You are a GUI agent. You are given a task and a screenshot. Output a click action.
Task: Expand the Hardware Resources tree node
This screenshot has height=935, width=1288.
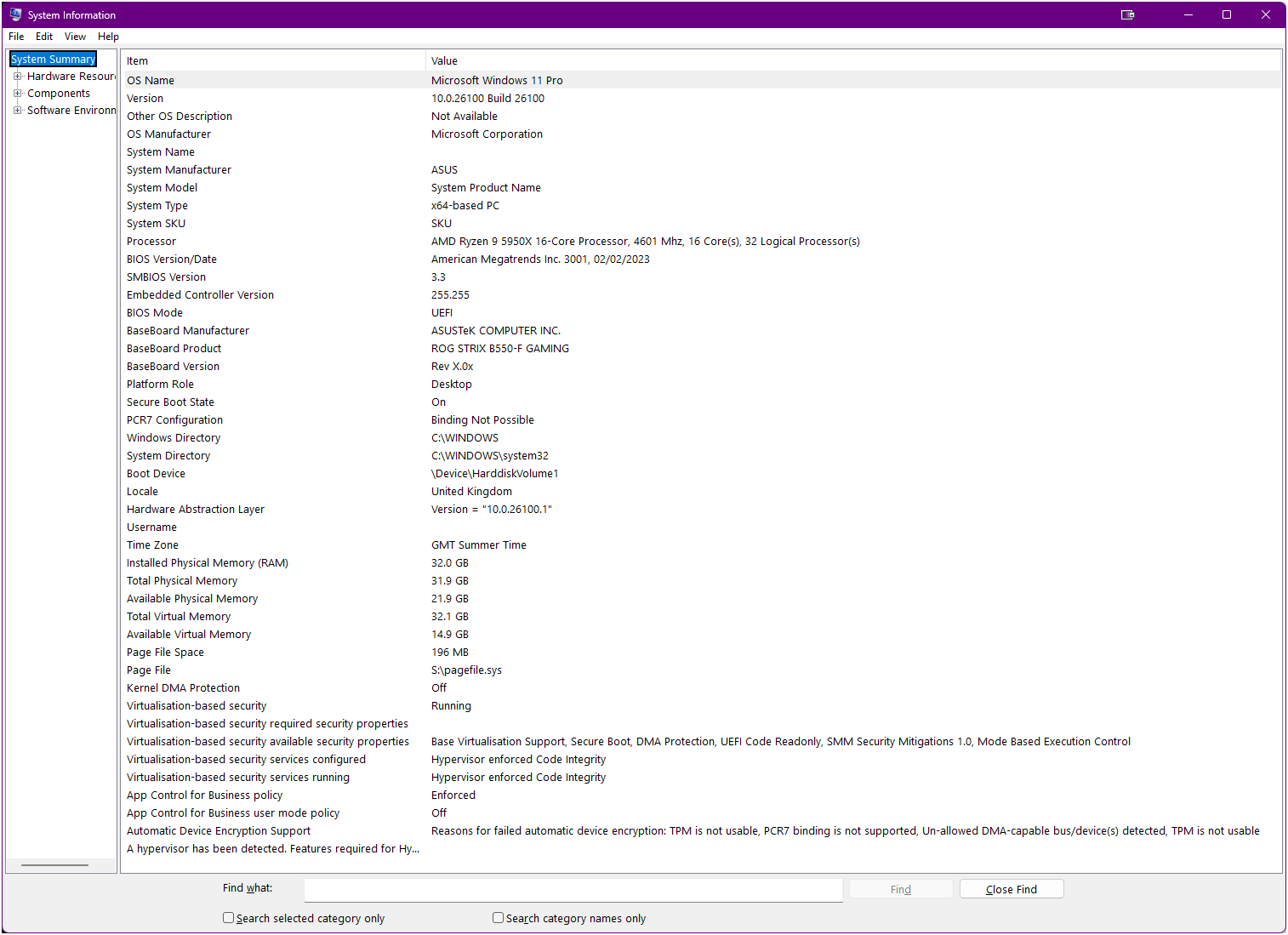pyautogui.click(x=17, y=77)
